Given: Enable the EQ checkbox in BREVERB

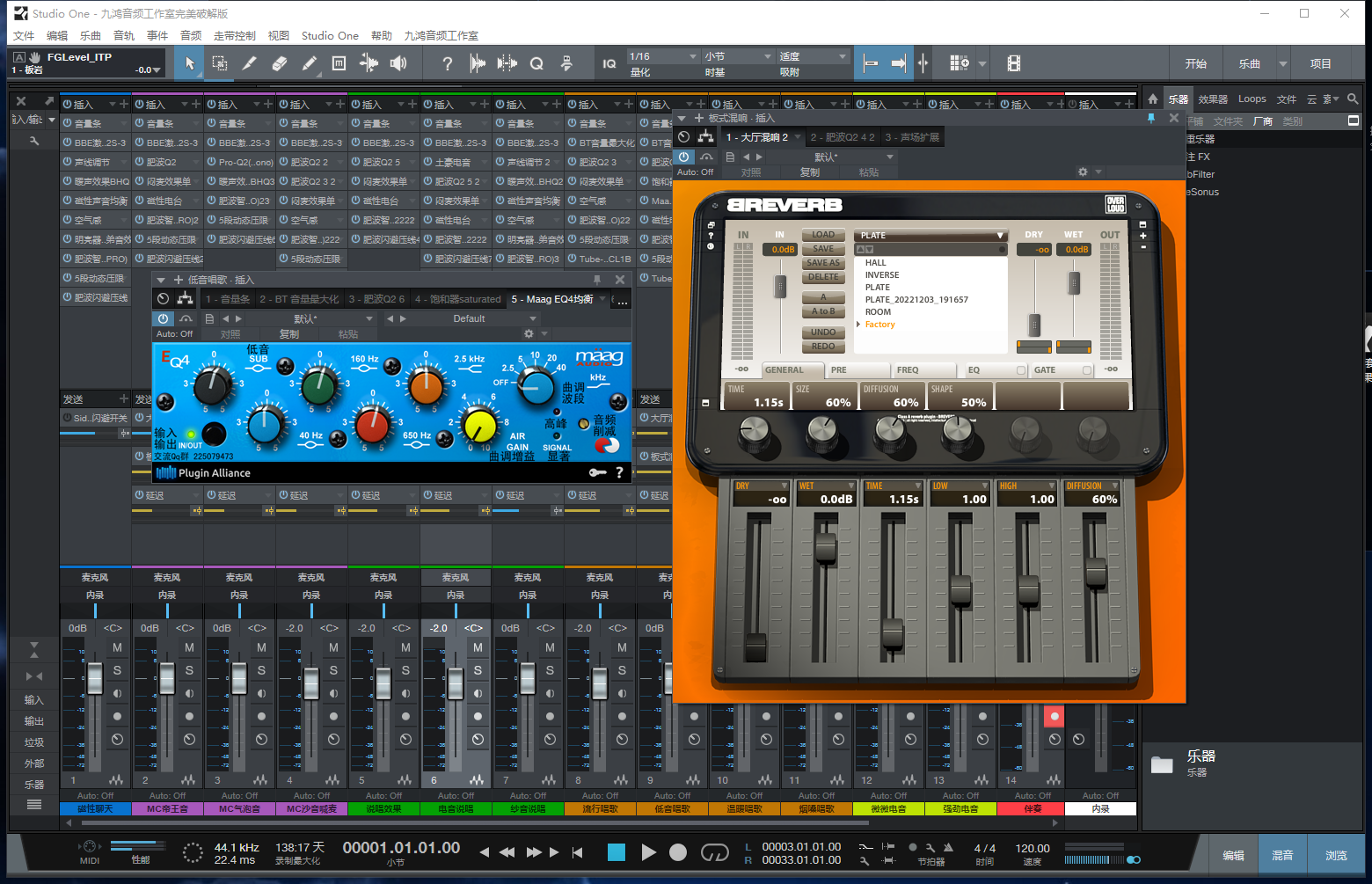Looking at the screenshot, I should point(1020,370).
